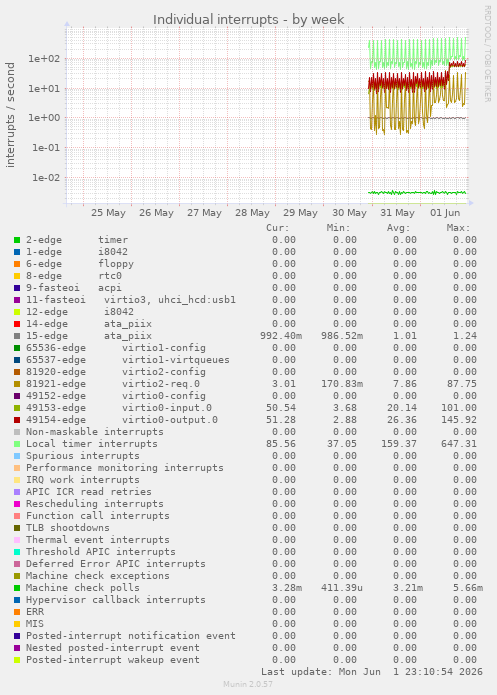Viewport: 497px width, 695px height.
Task: Click the olive swatch for virtio0-input.0
Action: pos(17,408)
